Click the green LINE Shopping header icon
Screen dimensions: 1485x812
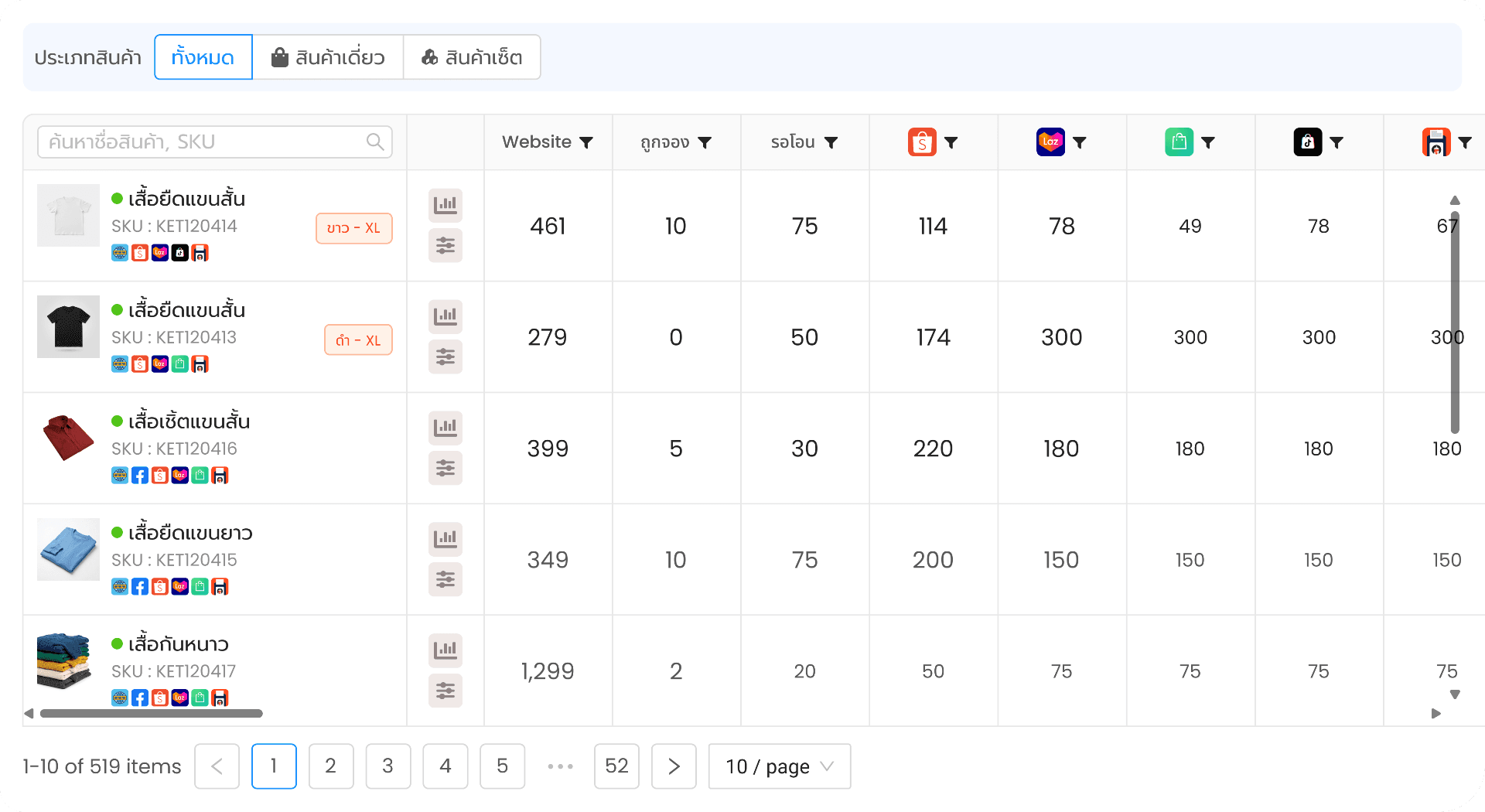(1179, 142)
